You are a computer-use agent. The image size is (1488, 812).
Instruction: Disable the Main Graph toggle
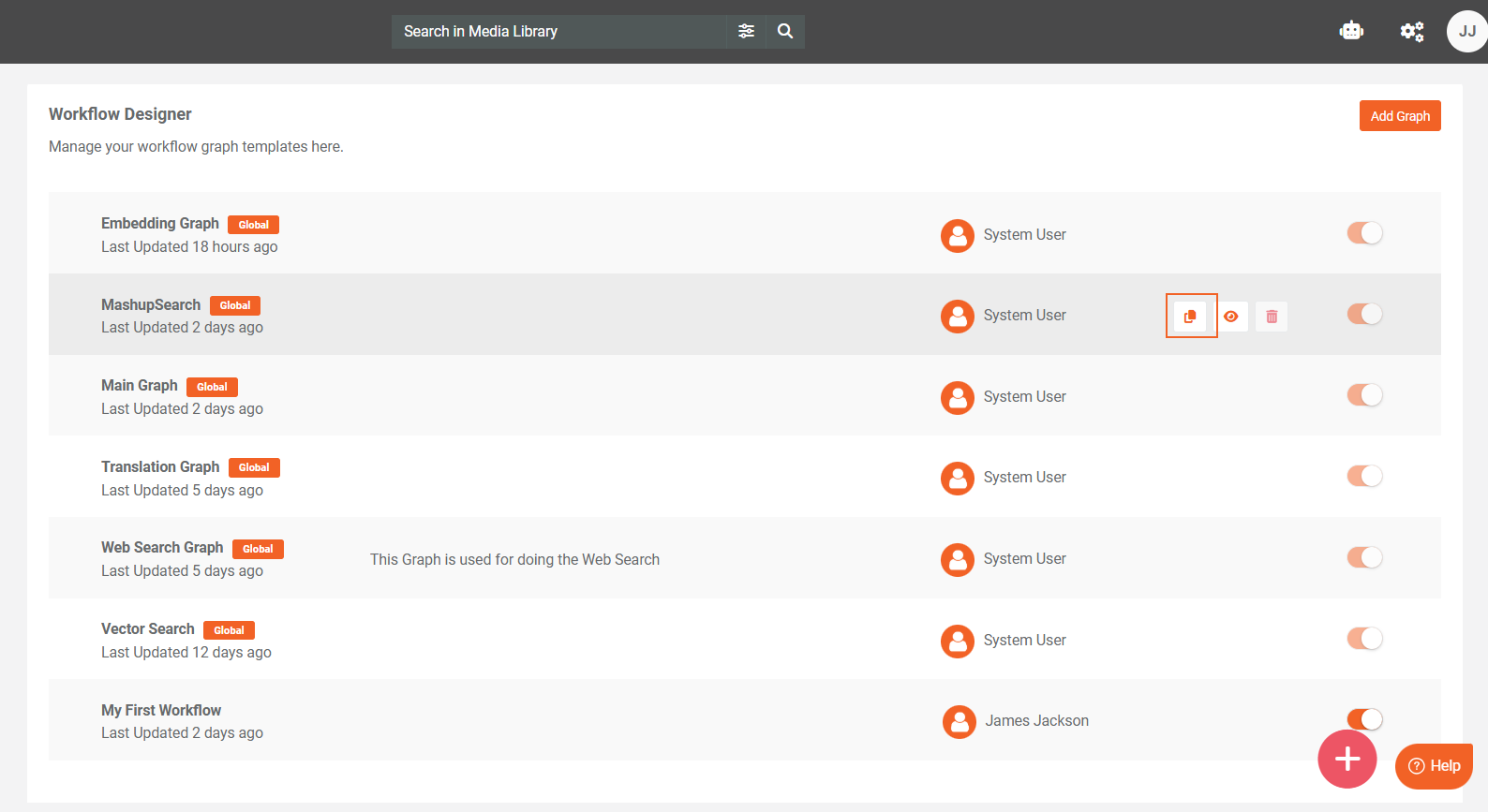point(1364,395)
